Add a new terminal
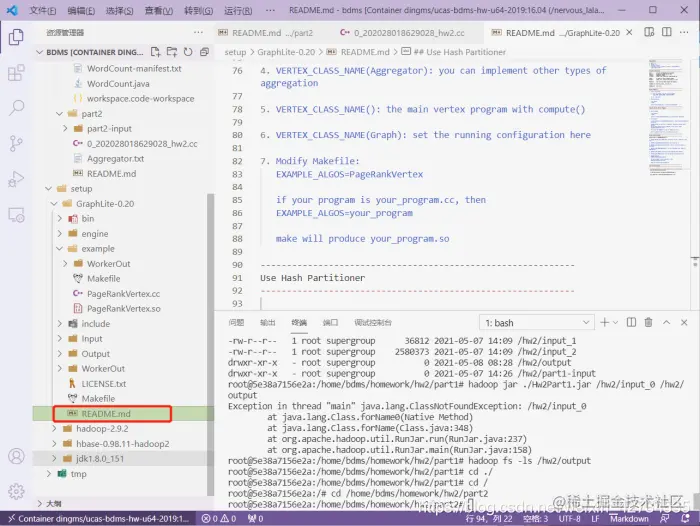This screenshot has width=700, height=526. pos(604,322)
